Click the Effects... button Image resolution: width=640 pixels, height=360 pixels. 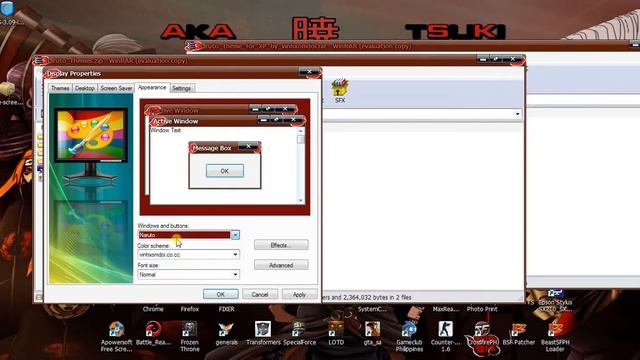coord(281,245)
